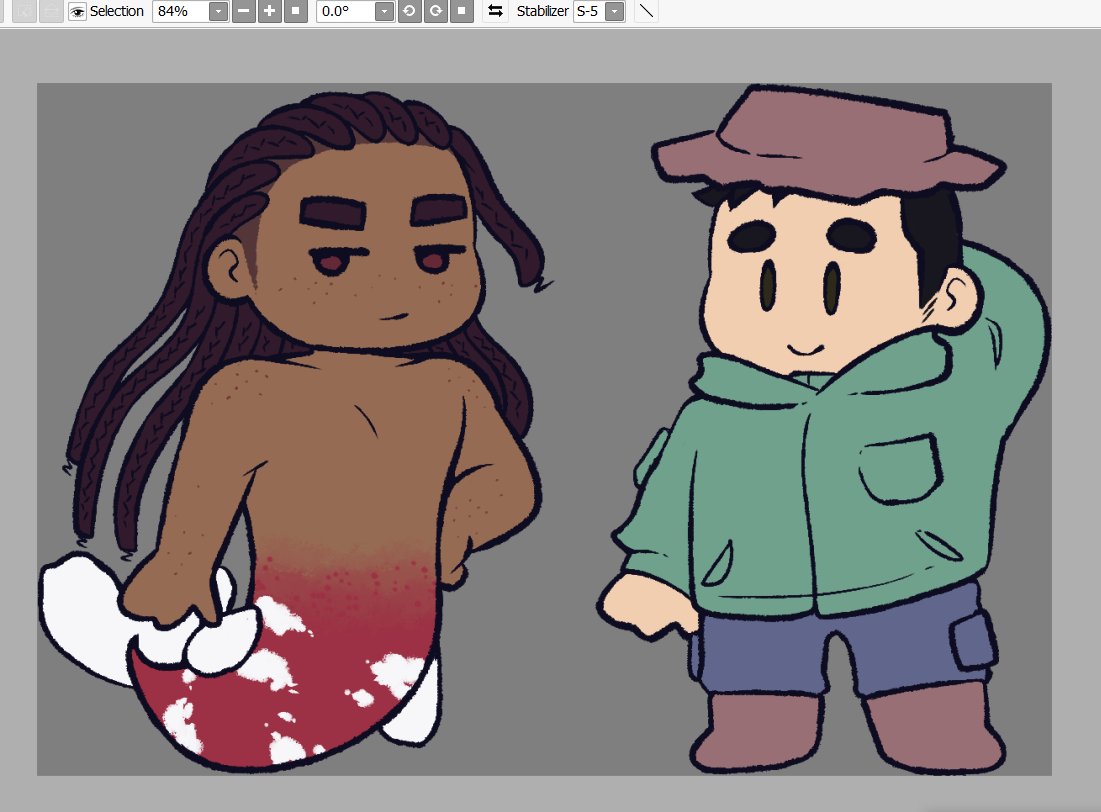The width and height of the screenshot is (1101, 812).
Task: Reset the zoom with the square button
Action: point(296,11)
